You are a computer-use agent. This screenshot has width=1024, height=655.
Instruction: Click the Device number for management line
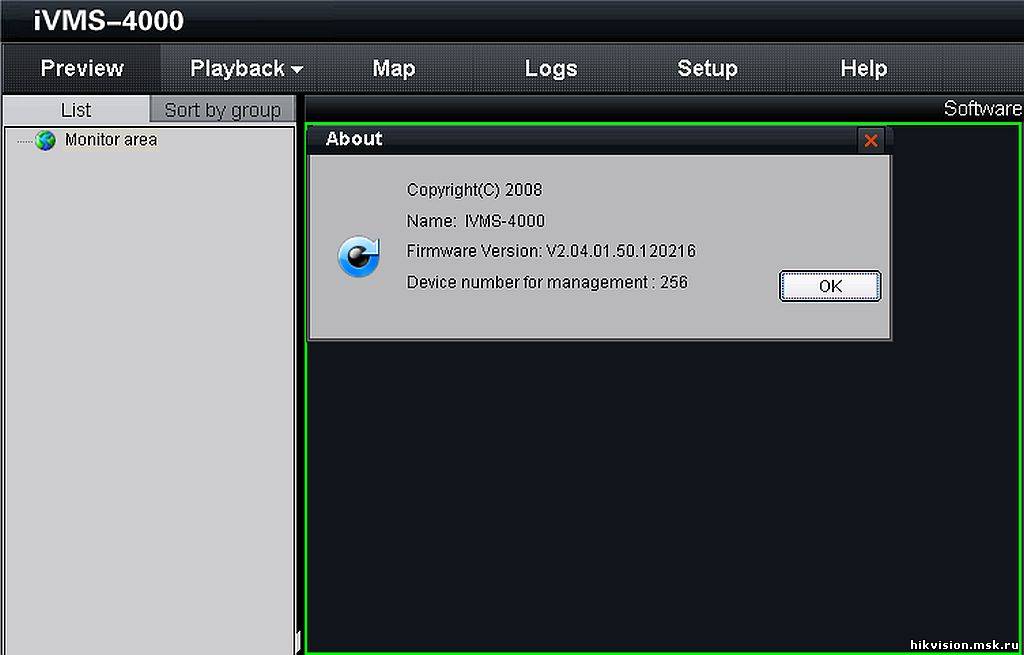point(547,282)
